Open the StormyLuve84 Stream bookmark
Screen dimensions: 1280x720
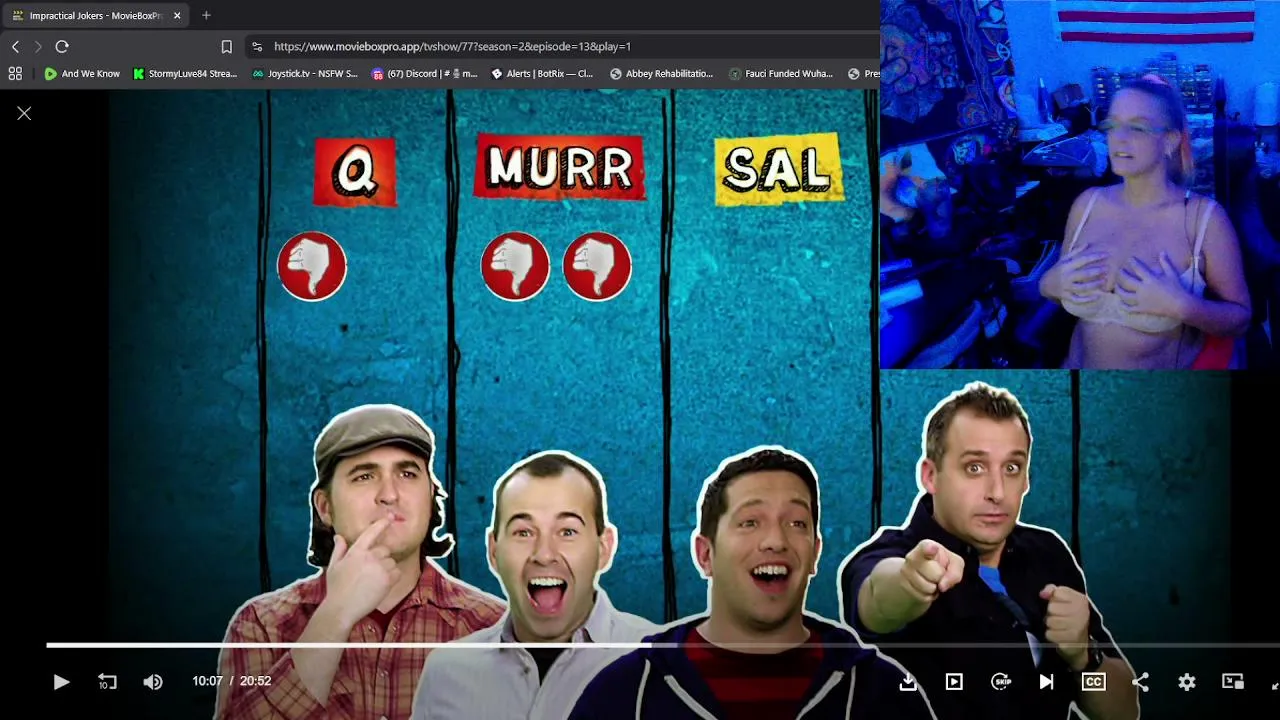pos(185,73)
